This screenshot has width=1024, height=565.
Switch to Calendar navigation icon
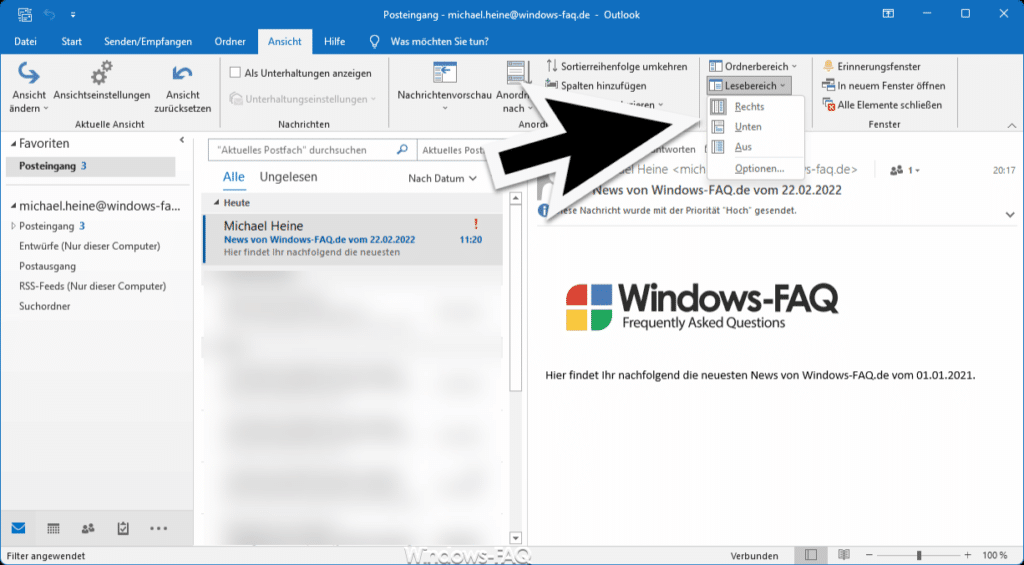[54, 528]
